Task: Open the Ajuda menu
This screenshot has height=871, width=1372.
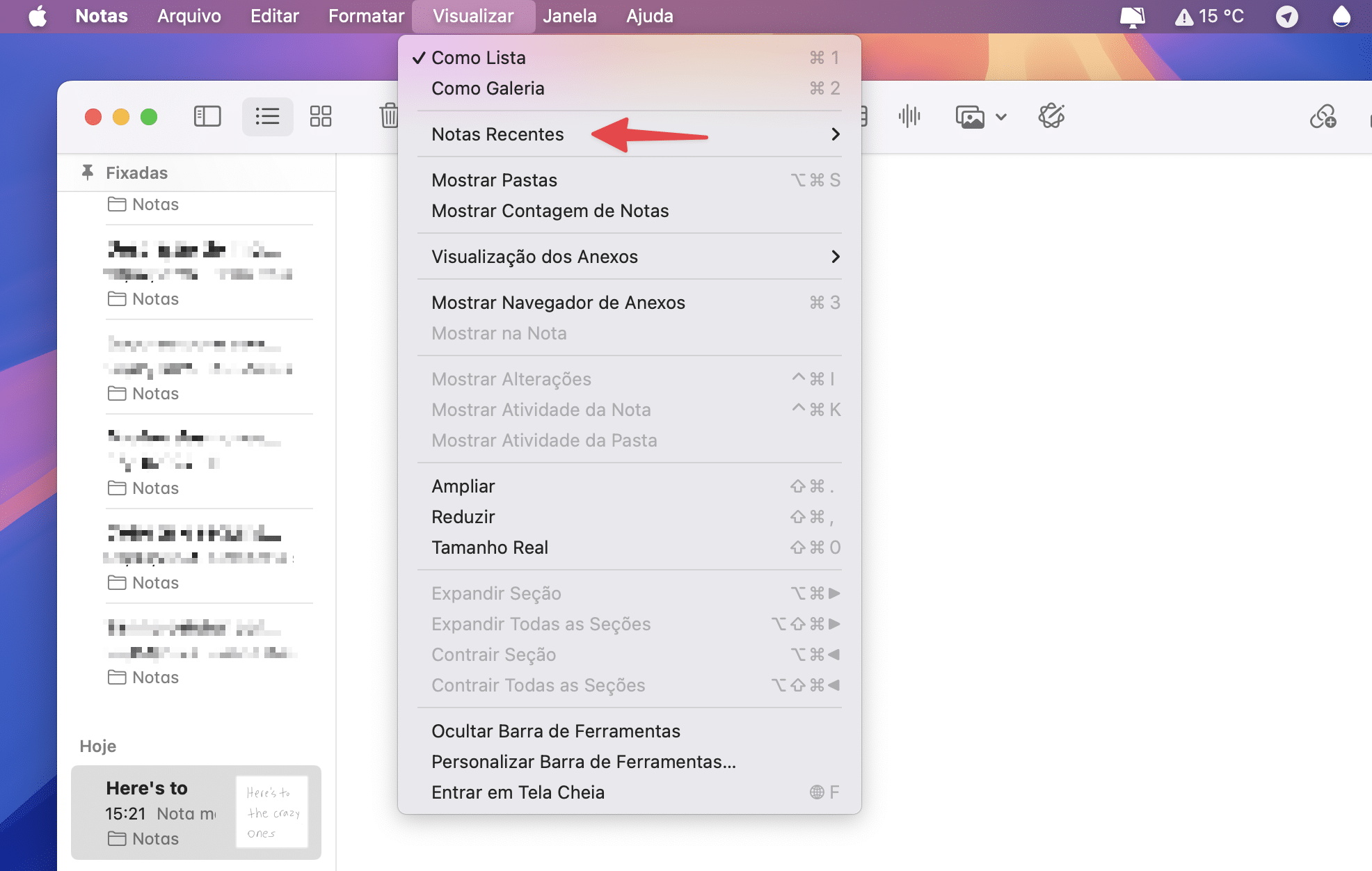Action: coord(649,16)
